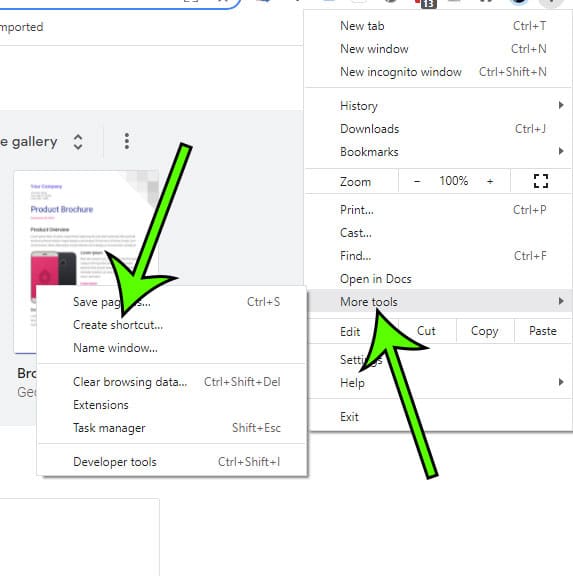Click Open in Docs entry
Image resolution: width=573 pixels, height=576 pixels.
437,279
